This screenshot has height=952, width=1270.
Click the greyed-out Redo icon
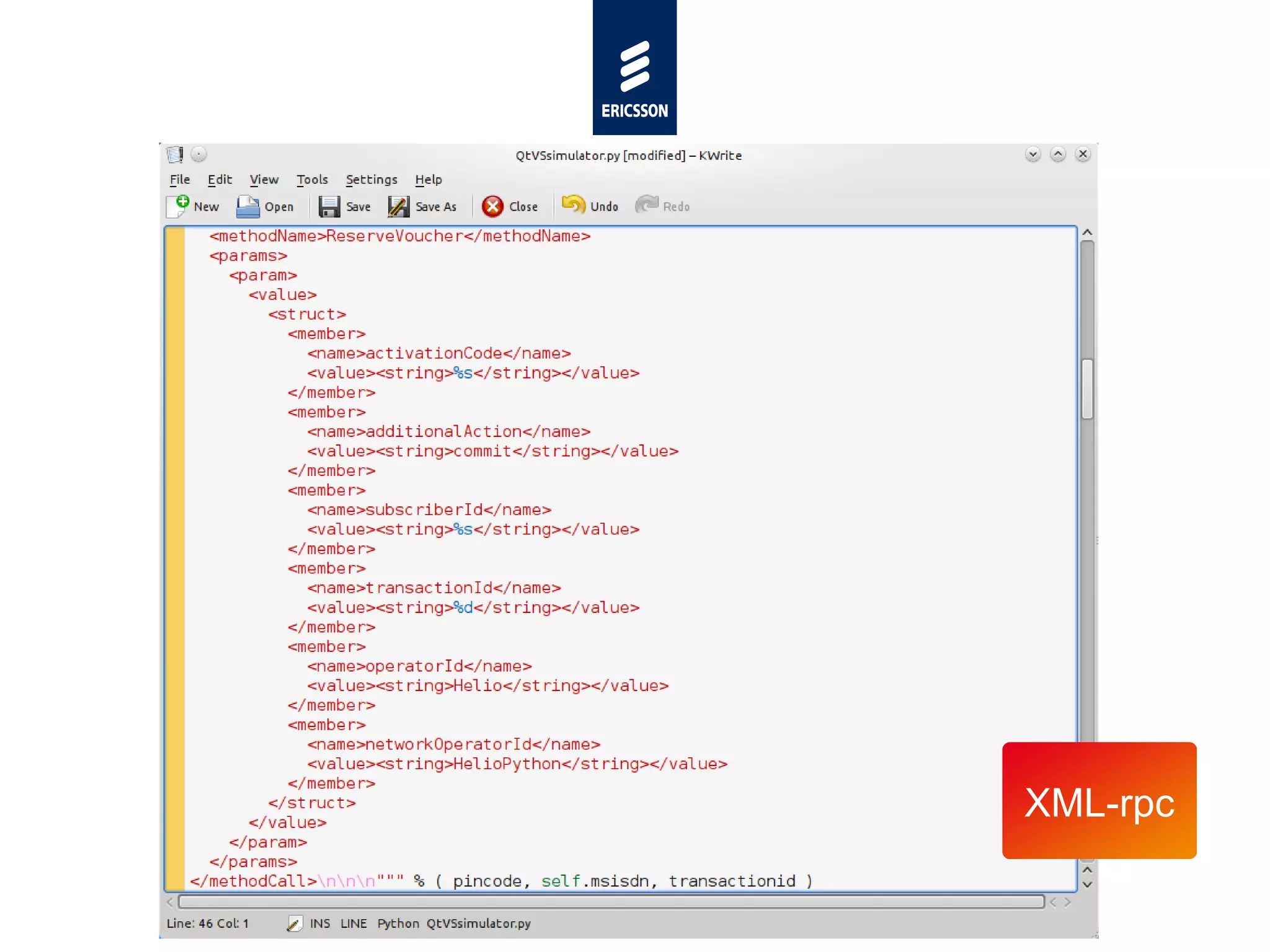click(647, 205)
